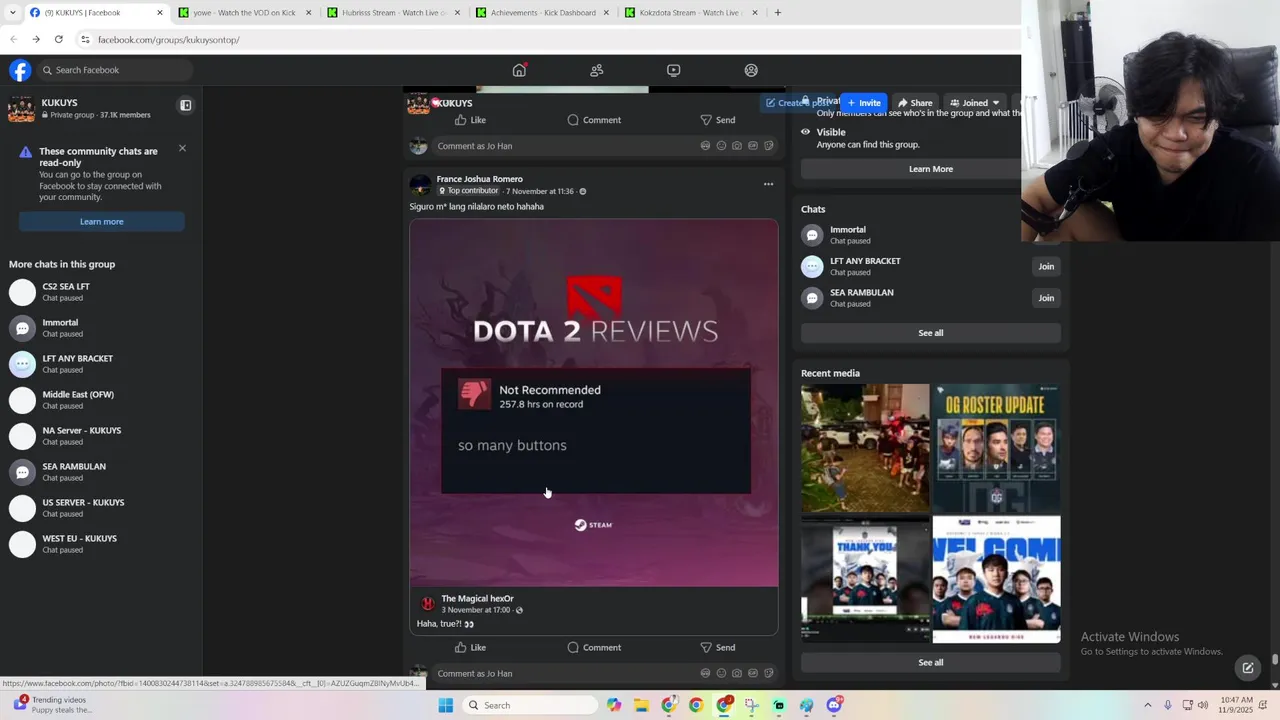Image resolution: width=1280 pixels, height=720 pixels.
Task: Start a new message with the compose icon
Action: 1247,668
